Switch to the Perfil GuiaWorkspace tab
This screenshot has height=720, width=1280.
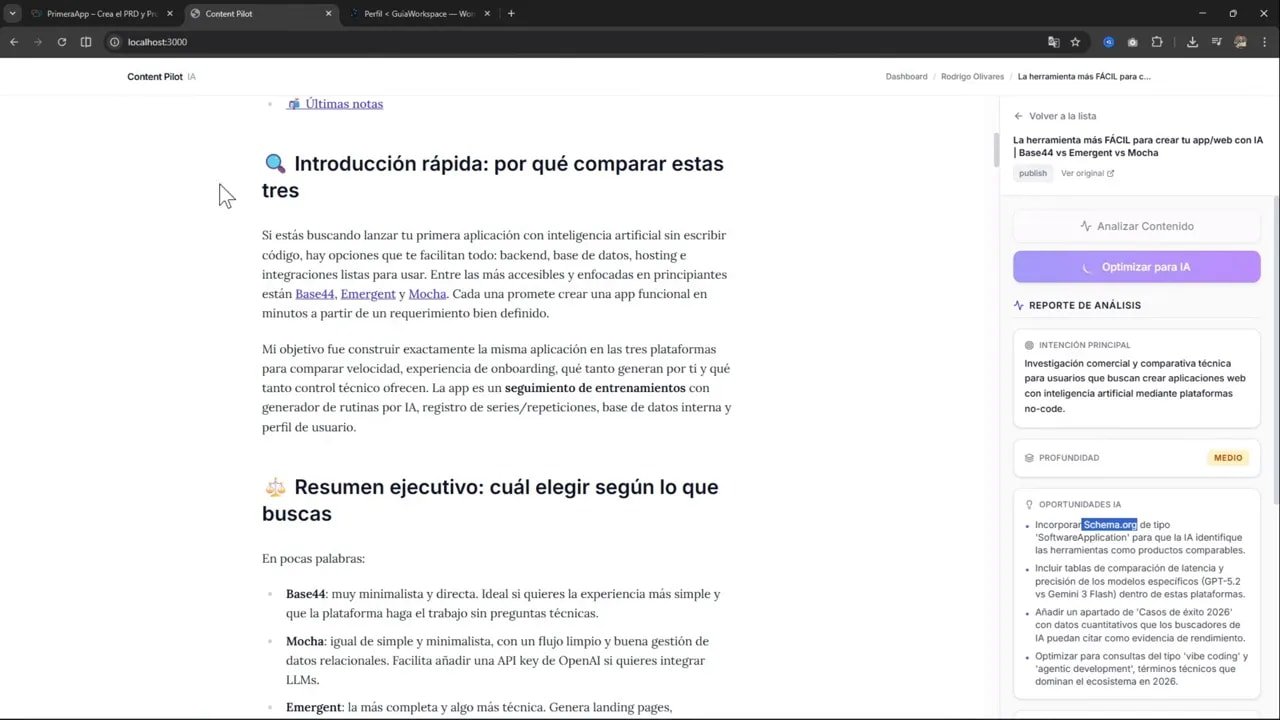(415, 13)
